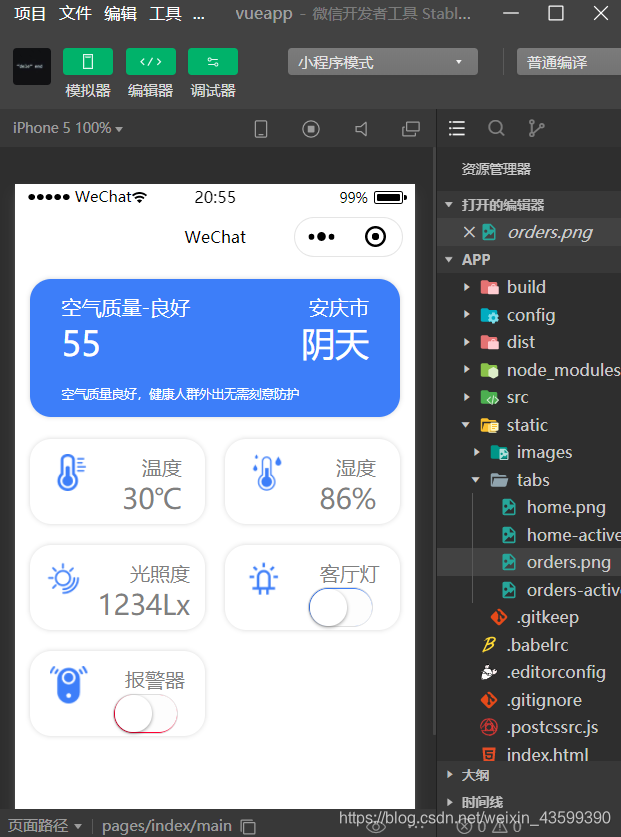Mute the simulator sound speaker icon

point(361,129)
